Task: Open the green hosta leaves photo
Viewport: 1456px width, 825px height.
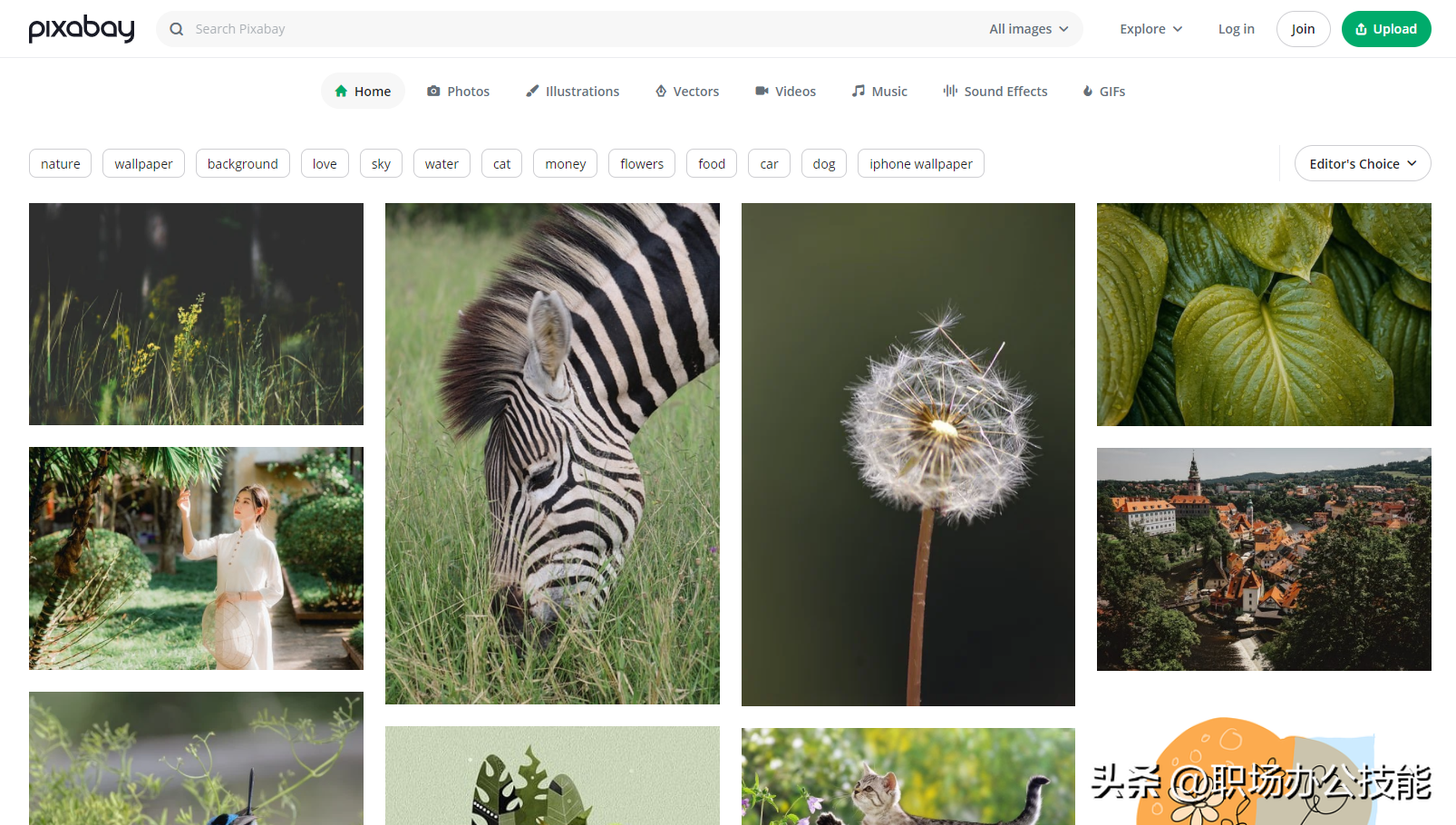Action: (x=1264, y=315)
